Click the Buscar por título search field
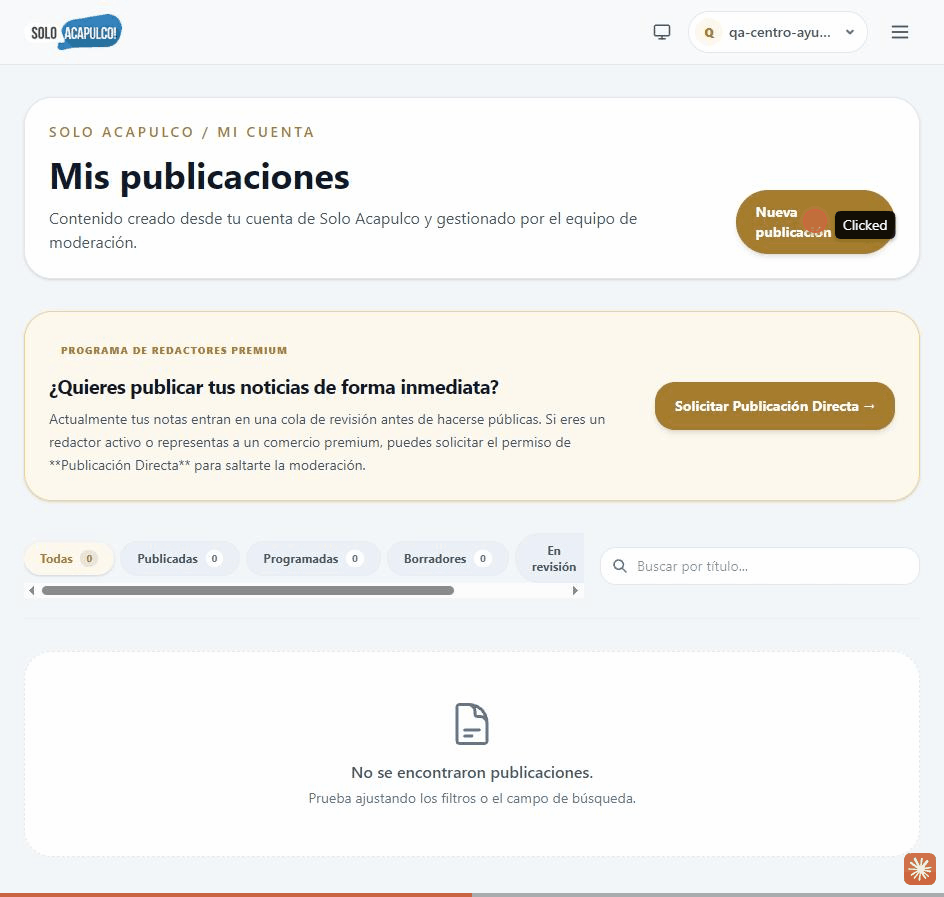 click(760, 566)
